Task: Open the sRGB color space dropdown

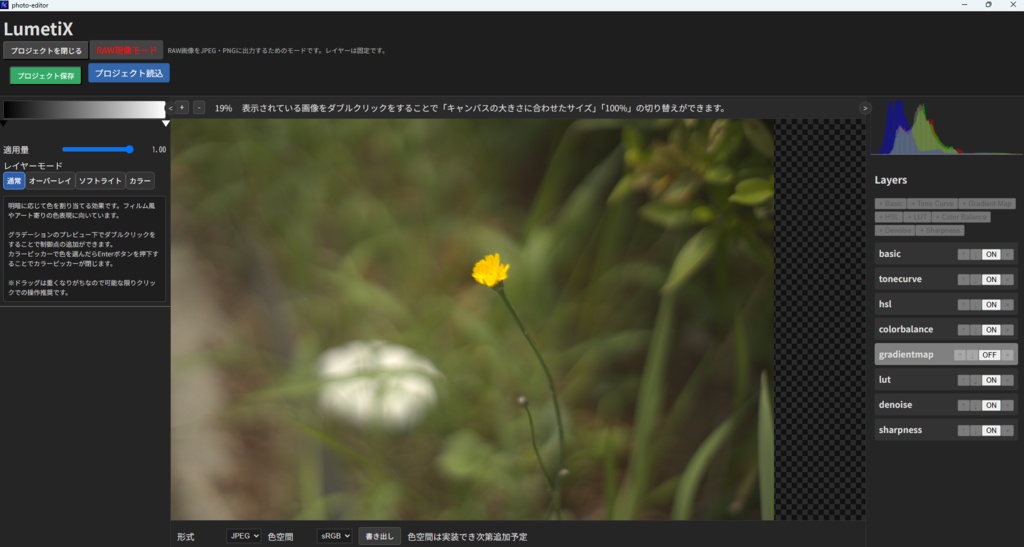Action: click(334, 536)
